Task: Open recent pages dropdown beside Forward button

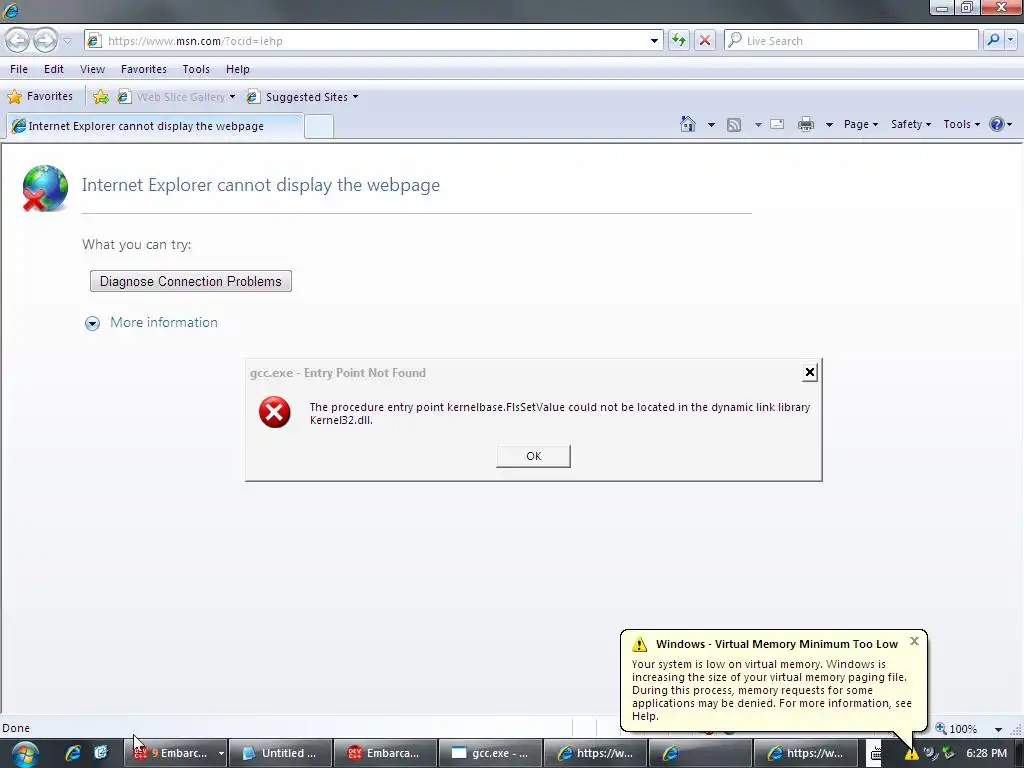Action: pos(67,41)
